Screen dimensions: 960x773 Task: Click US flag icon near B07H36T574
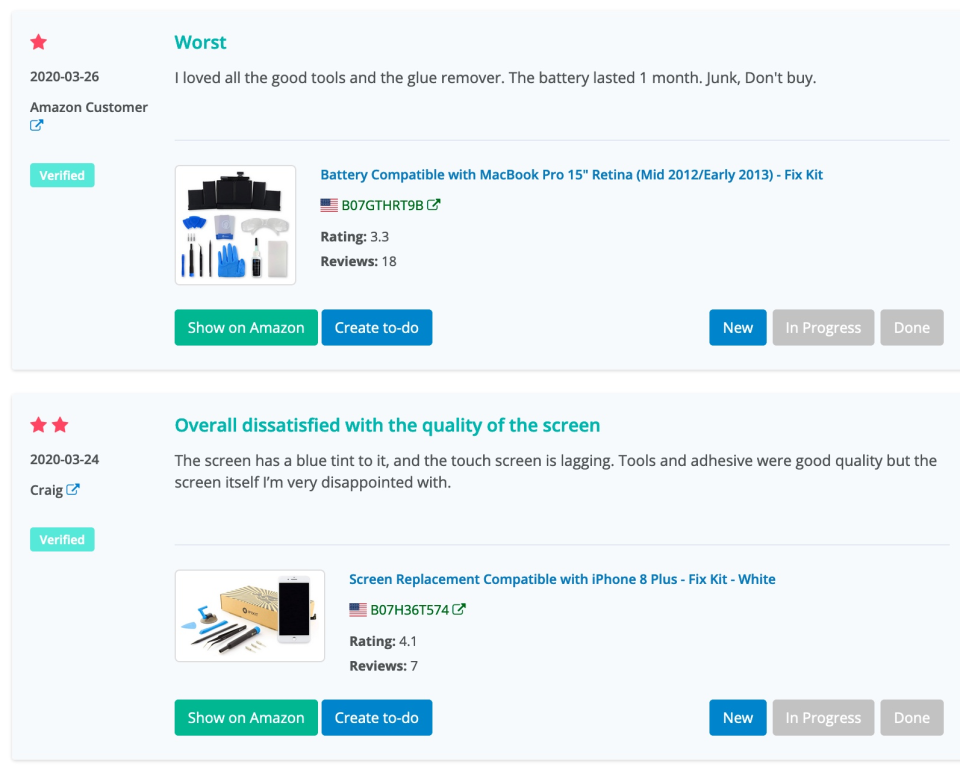(358, 610)
